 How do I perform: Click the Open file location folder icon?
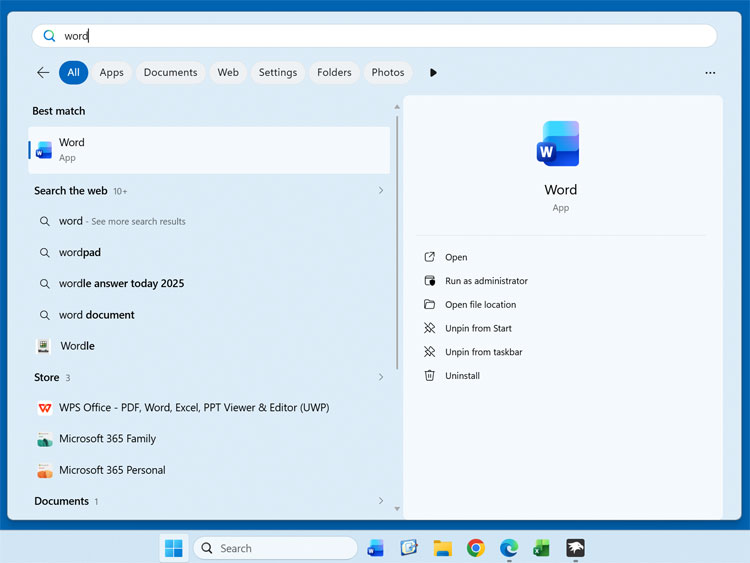(430, 304)
